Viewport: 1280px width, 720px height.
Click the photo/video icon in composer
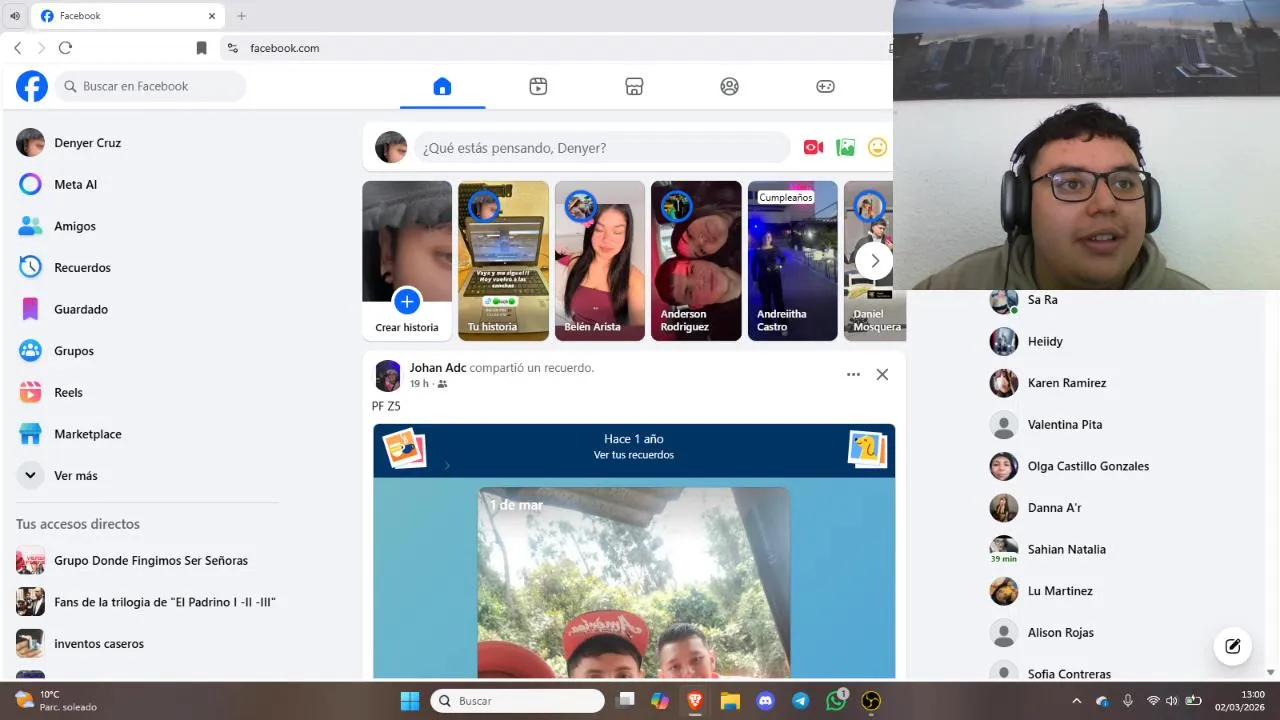pyautogui.click(x=846, y=148)
